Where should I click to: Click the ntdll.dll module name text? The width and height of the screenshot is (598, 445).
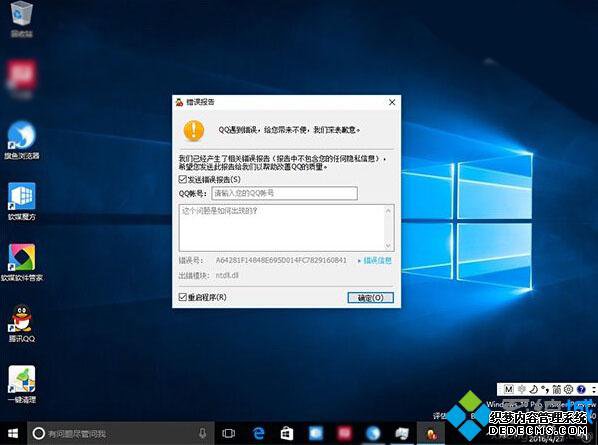tap(227, 275)
